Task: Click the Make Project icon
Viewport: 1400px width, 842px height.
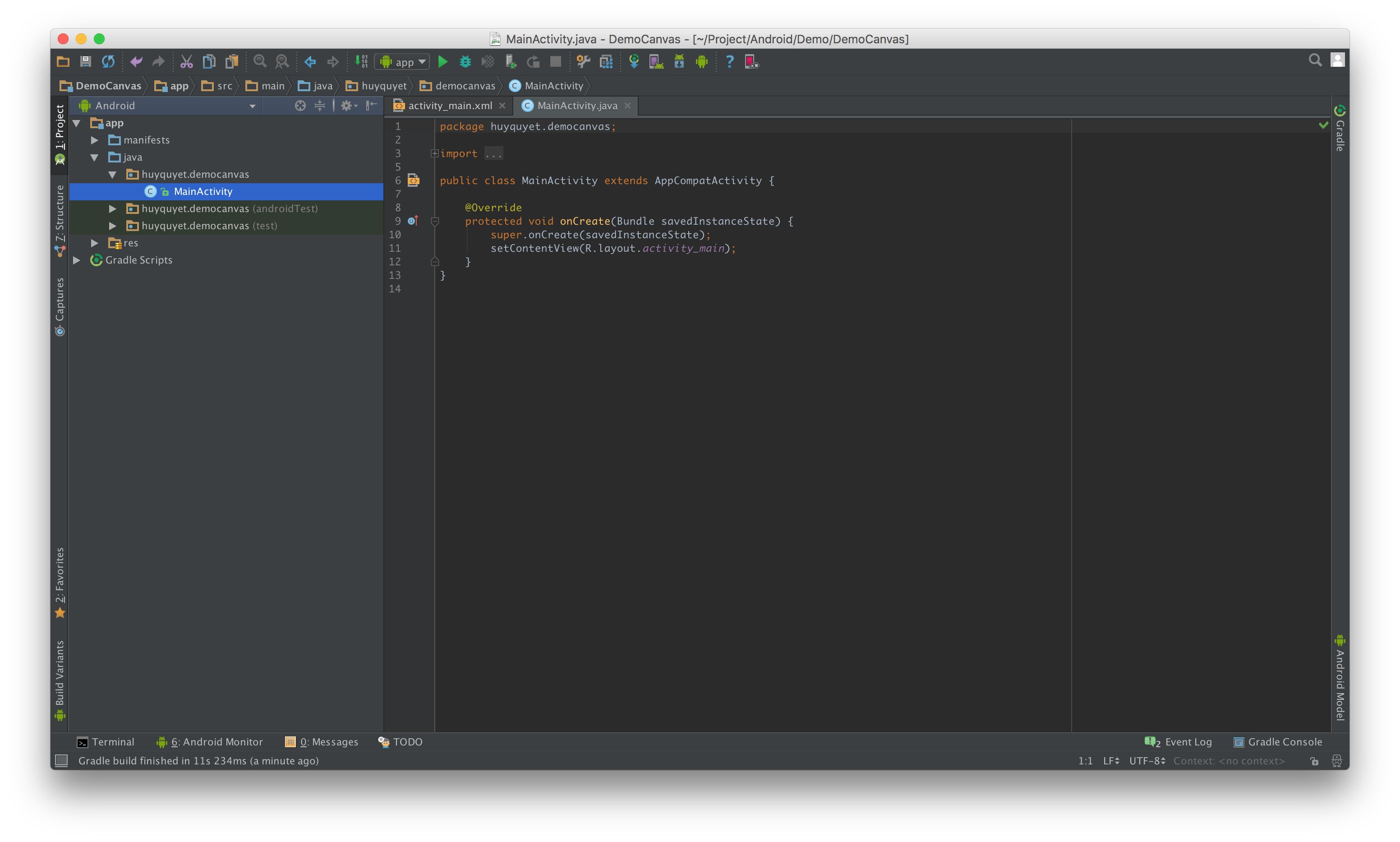Action: [x=361, y=61]
